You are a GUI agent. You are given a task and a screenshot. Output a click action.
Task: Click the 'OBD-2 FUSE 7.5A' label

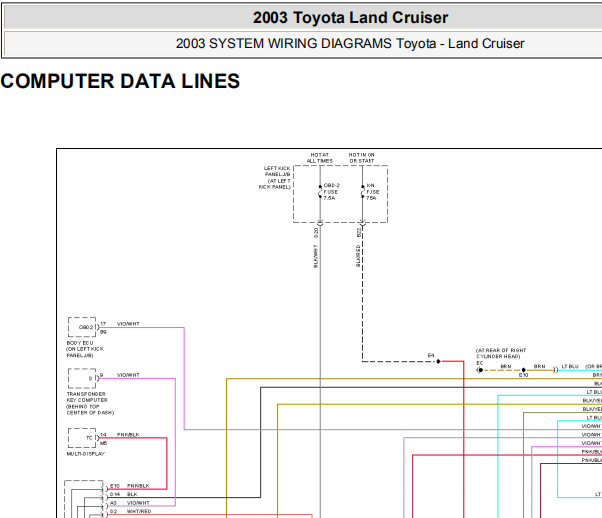(331, 192)
